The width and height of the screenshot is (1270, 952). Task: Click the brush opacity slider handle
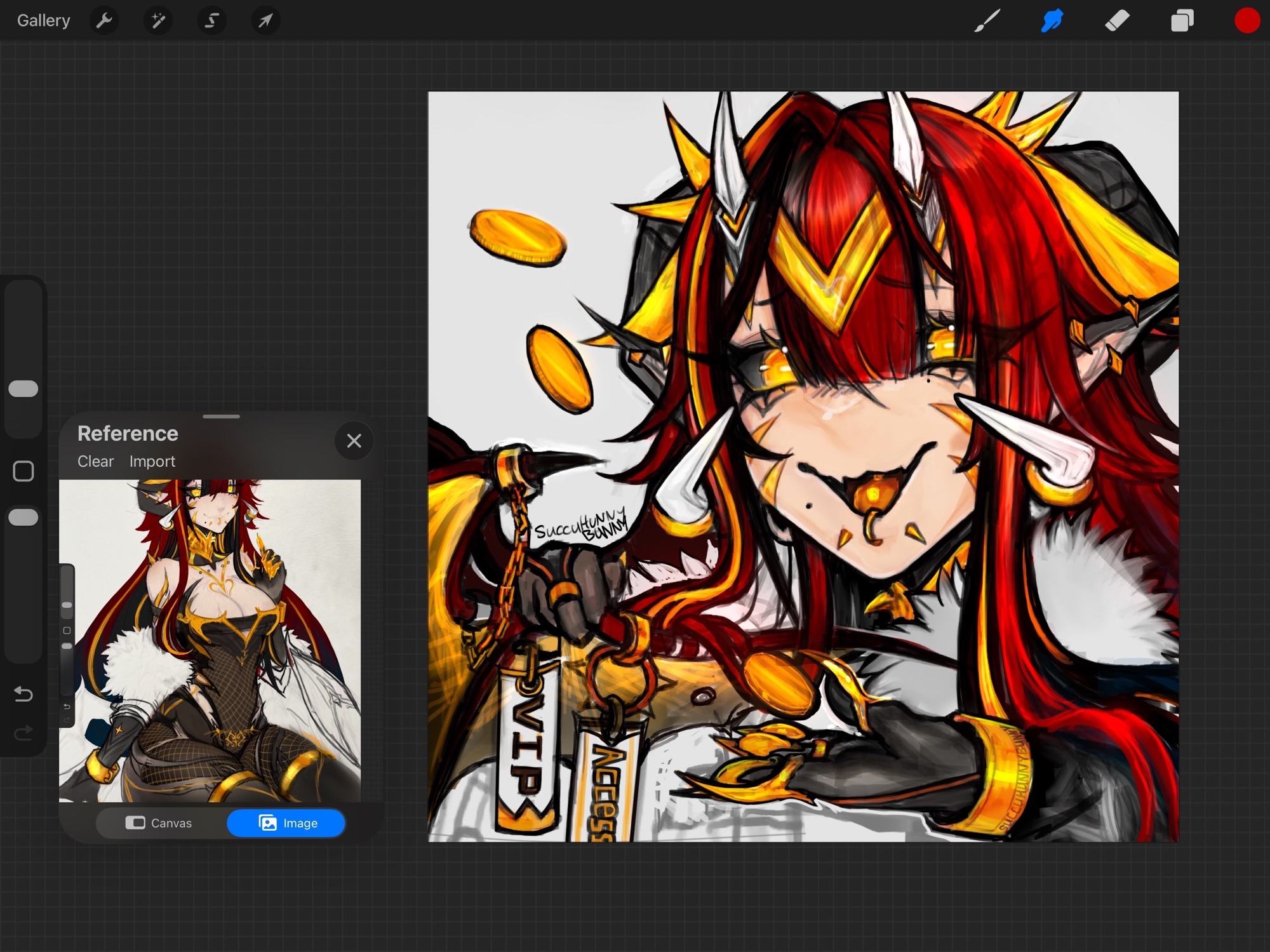[x=23, y=518]
